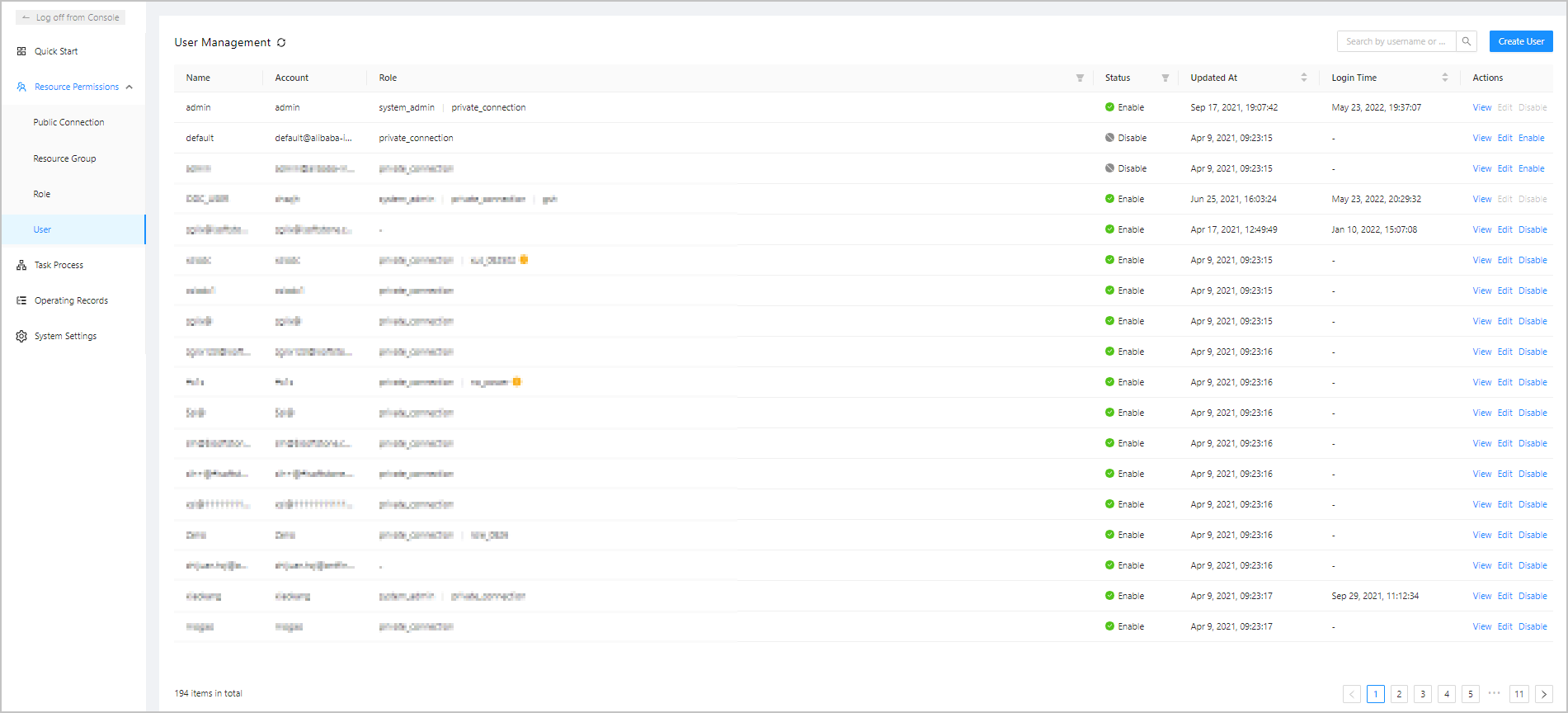Click 'Jan 10, 2022, 15:07:08' login time
This screenshot has height=713, width=1568.
pos(1374,229)
